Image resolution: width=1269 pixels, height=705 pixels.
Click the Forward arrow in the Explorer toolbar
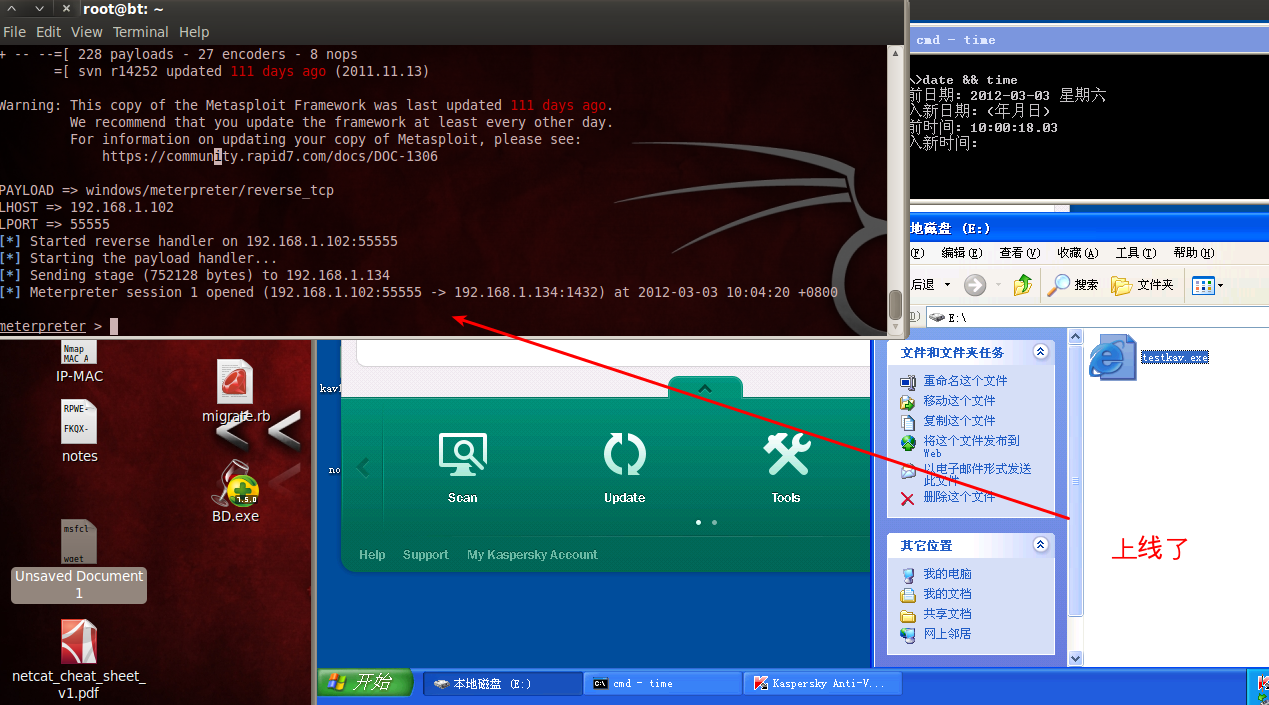(x=975, y=285)
